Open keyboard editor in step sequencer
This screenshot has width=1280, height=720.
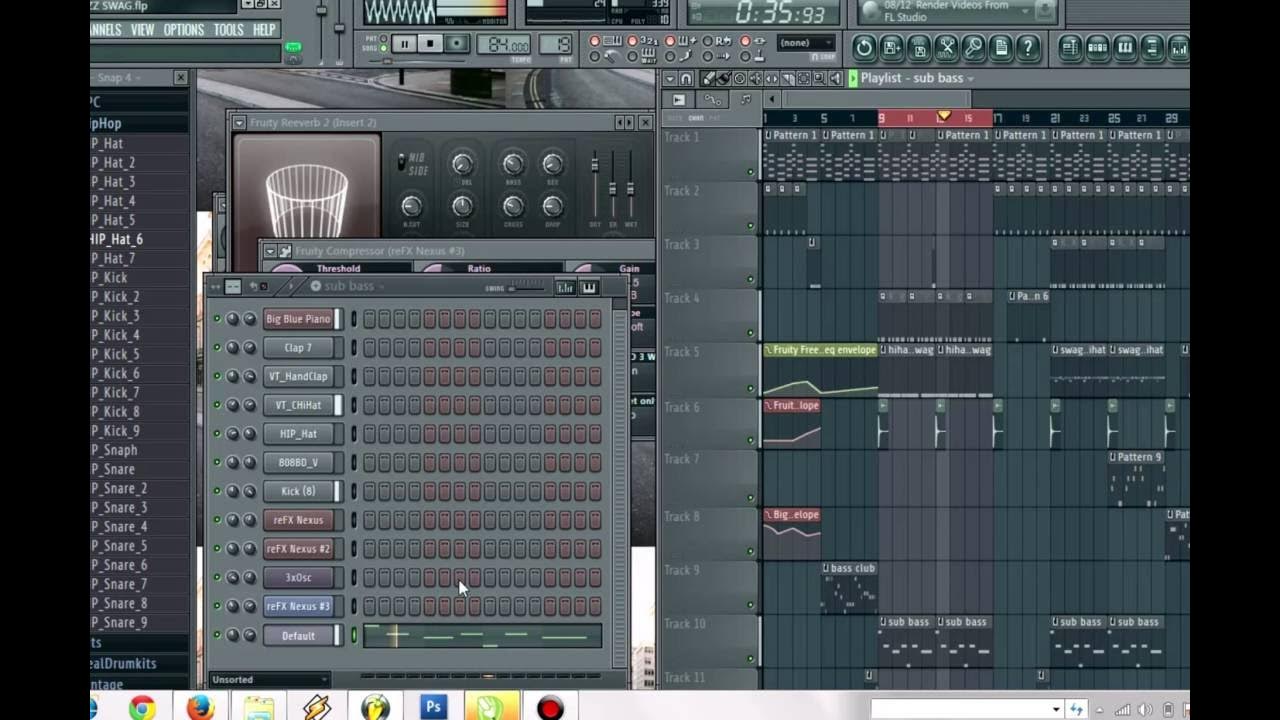coord(589,287)
